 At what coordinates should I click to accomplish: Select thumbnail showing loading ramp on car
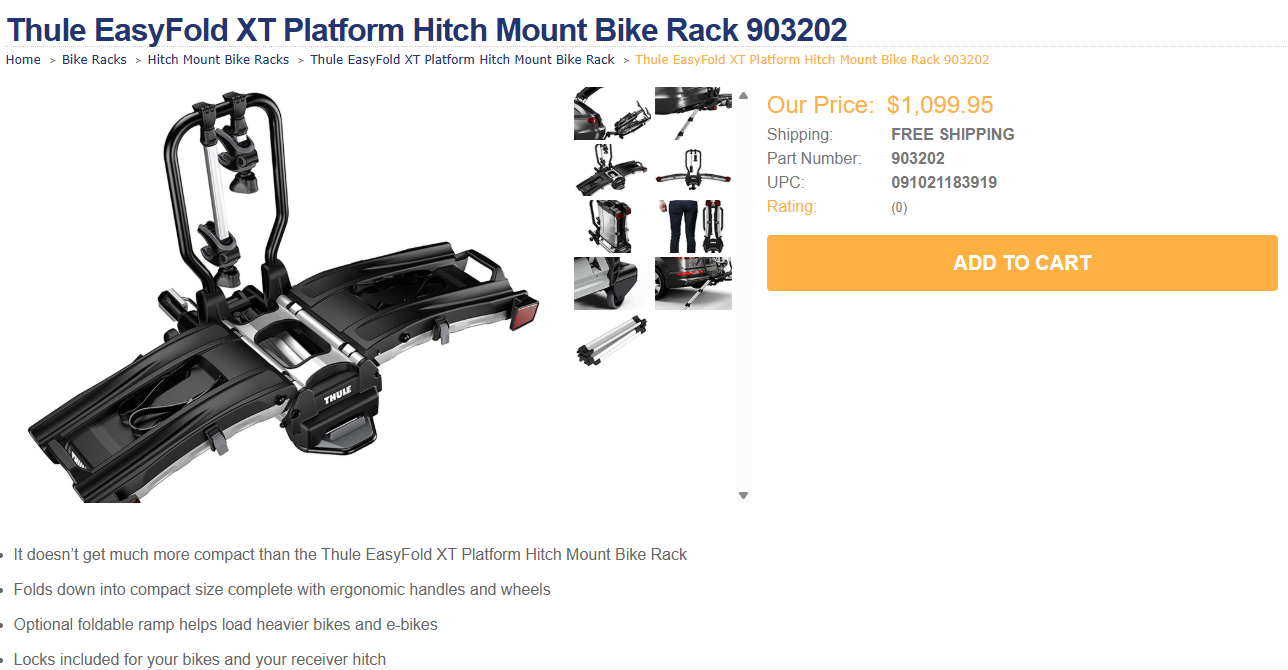[x=693, y=113]
